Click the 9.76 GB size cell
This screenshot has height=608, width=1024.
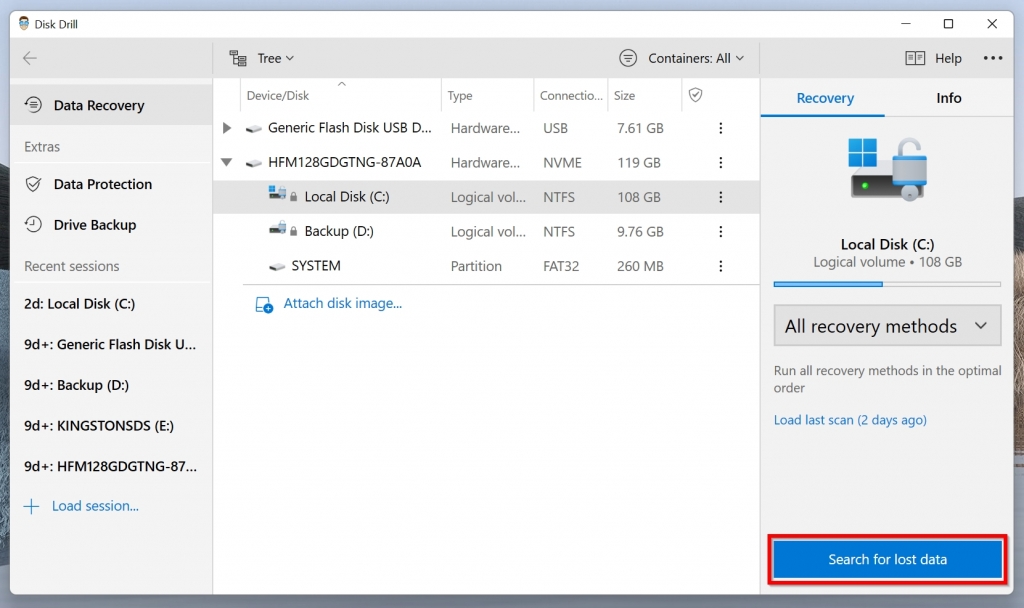[x=640, y=232]
